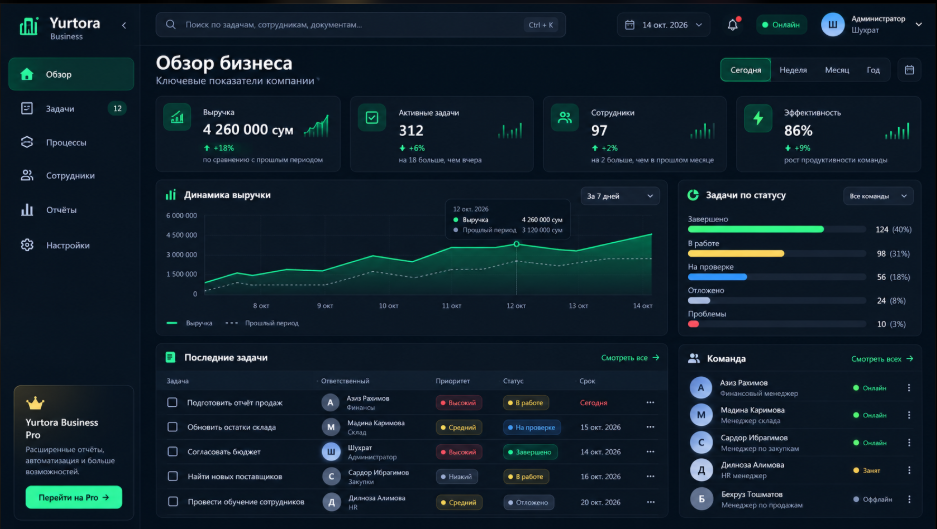937x529 pixels.
Task: Click the 4 260 000 сум revenue value
Action: (248, 130)
